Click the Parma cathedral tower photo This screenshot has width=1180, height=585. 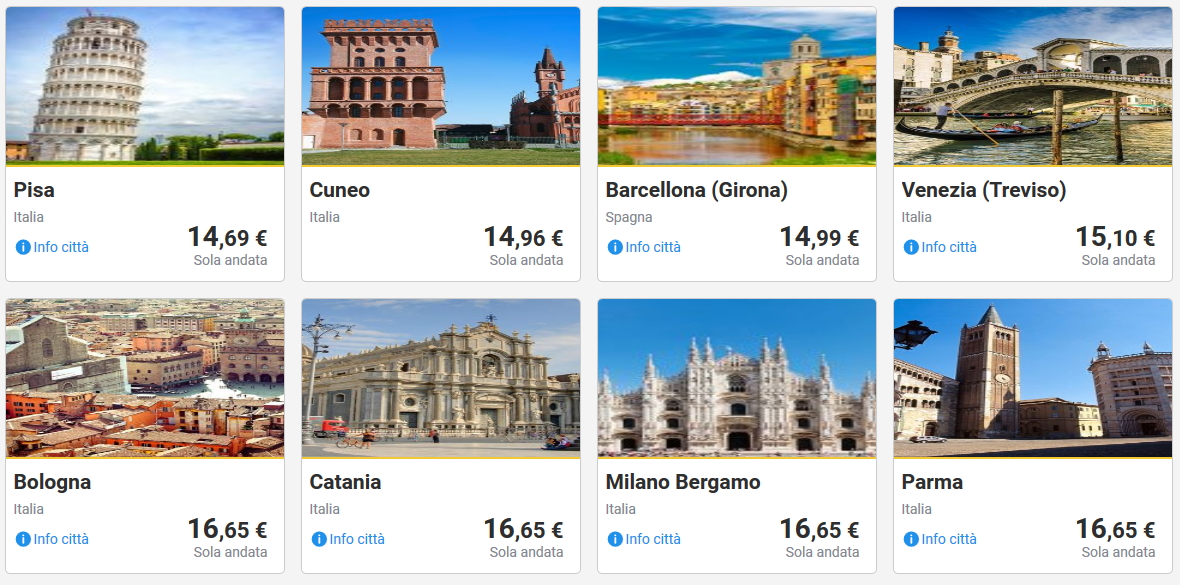pyautogui.click(x=1033, y=378)
